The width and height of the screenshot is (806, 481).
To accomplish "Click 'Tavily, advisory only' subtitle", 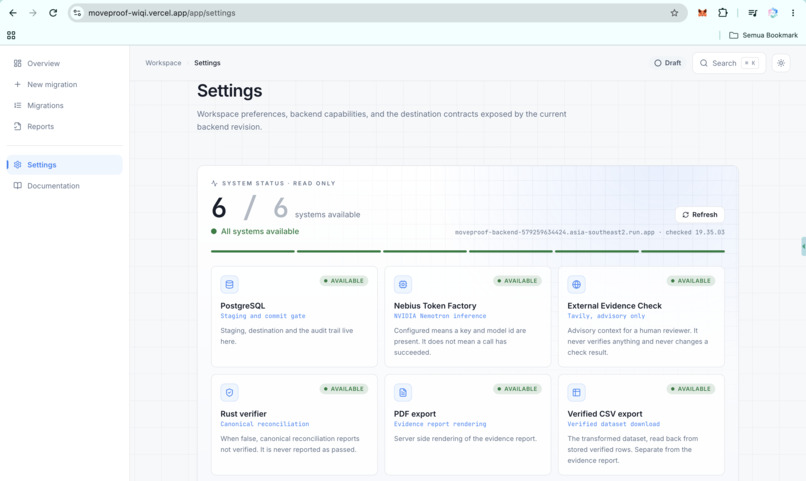I will coord(606,316).
